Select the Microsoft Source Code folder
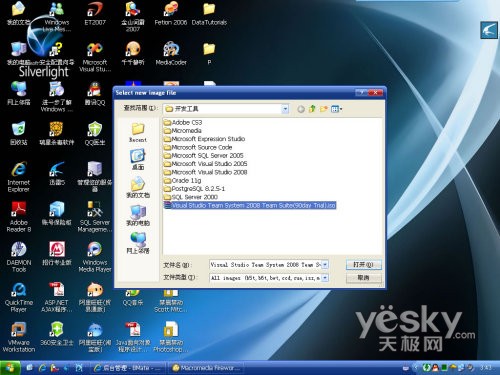Image resolution: width=500 pixels, height=375 pixels. click(198, 147)
